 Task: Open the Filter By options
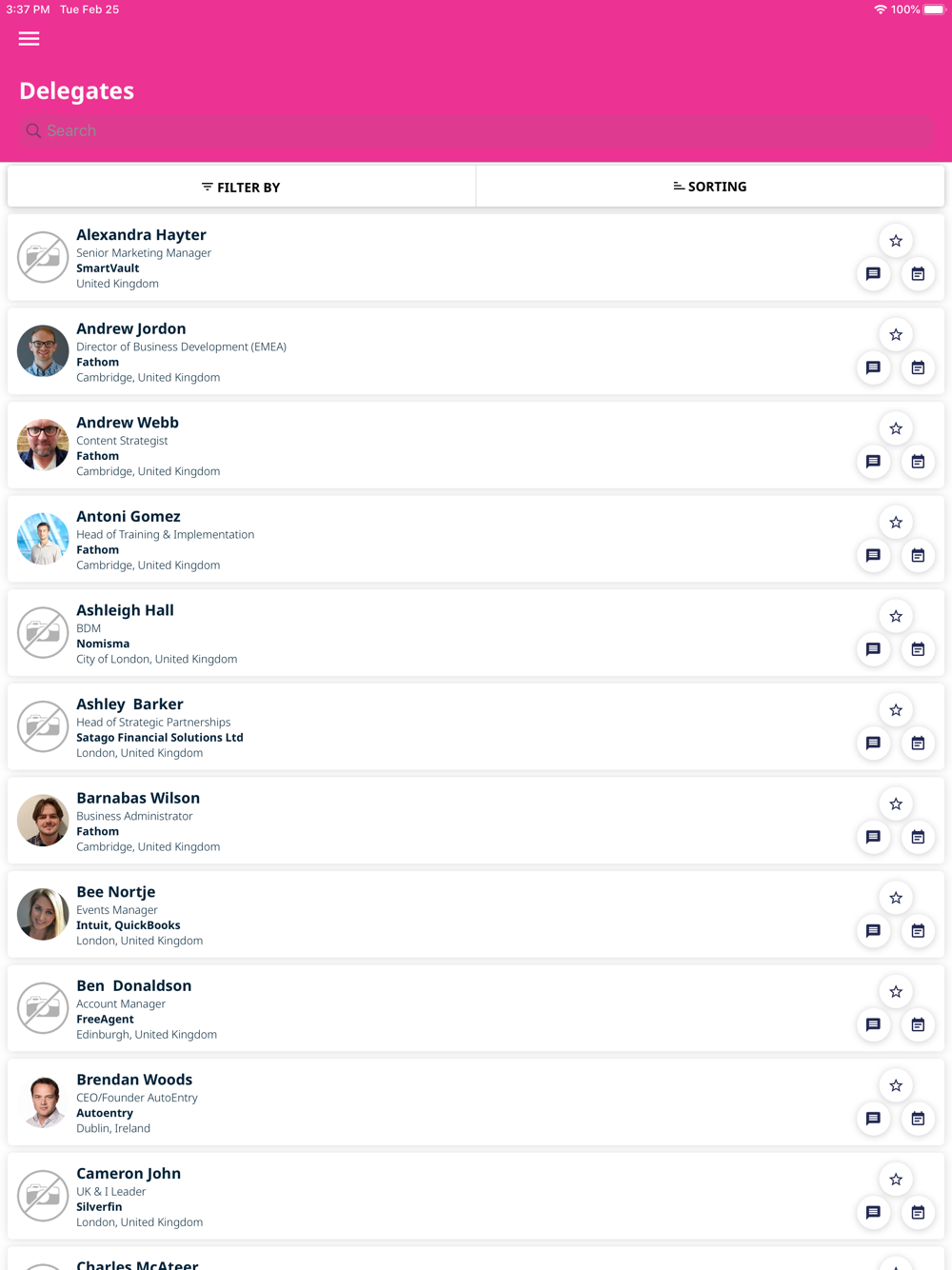[x=242, y=187]
